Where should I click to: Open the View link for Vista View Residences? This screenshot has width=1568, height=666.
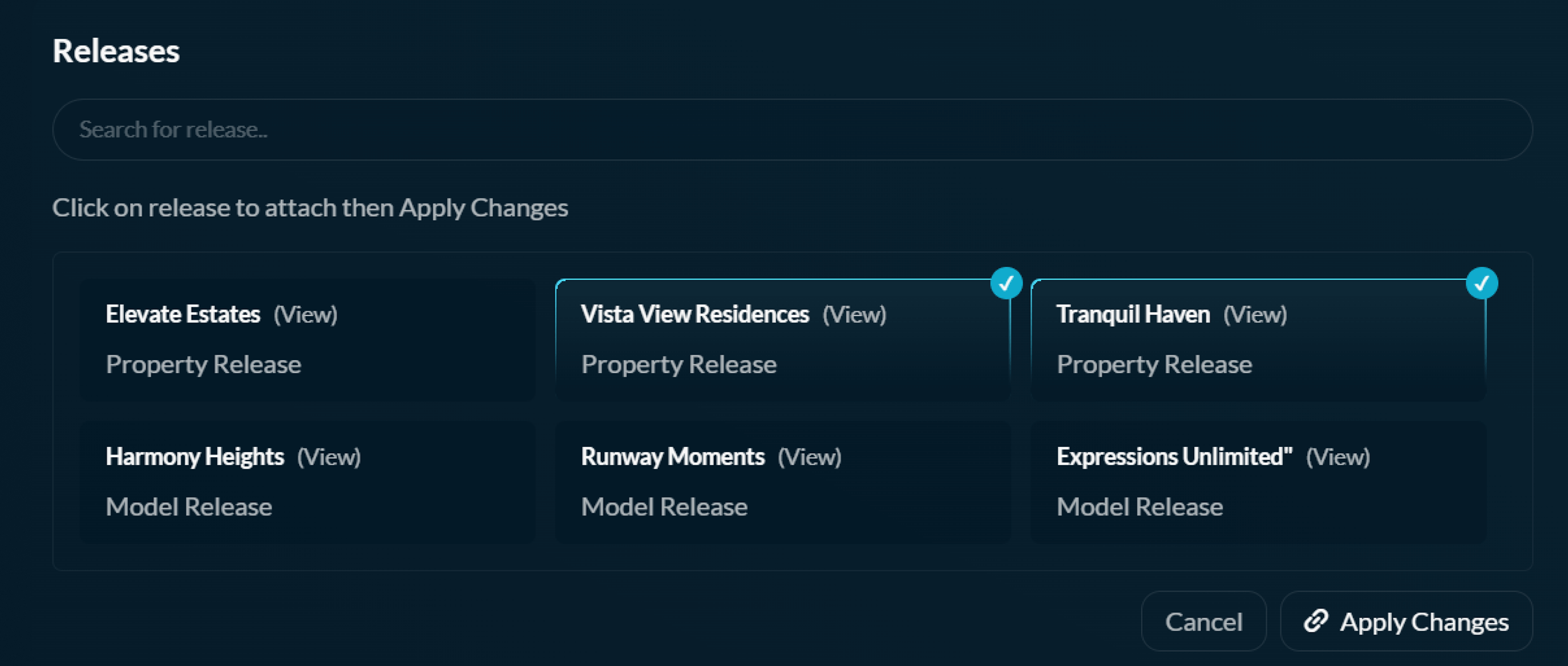(x=854, y=314)
